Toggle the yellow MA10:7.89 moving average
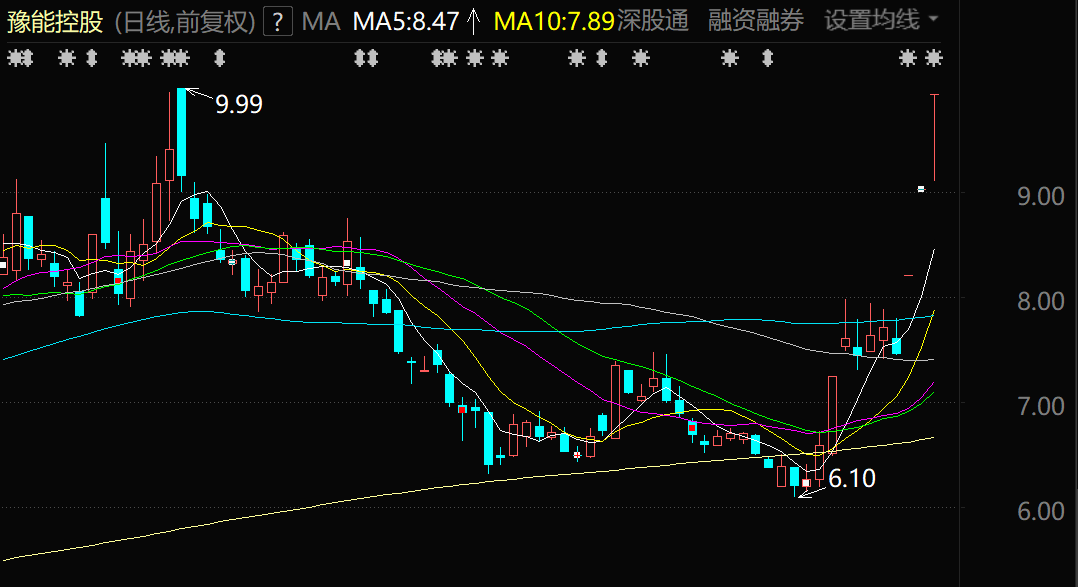 coord(554,20)
